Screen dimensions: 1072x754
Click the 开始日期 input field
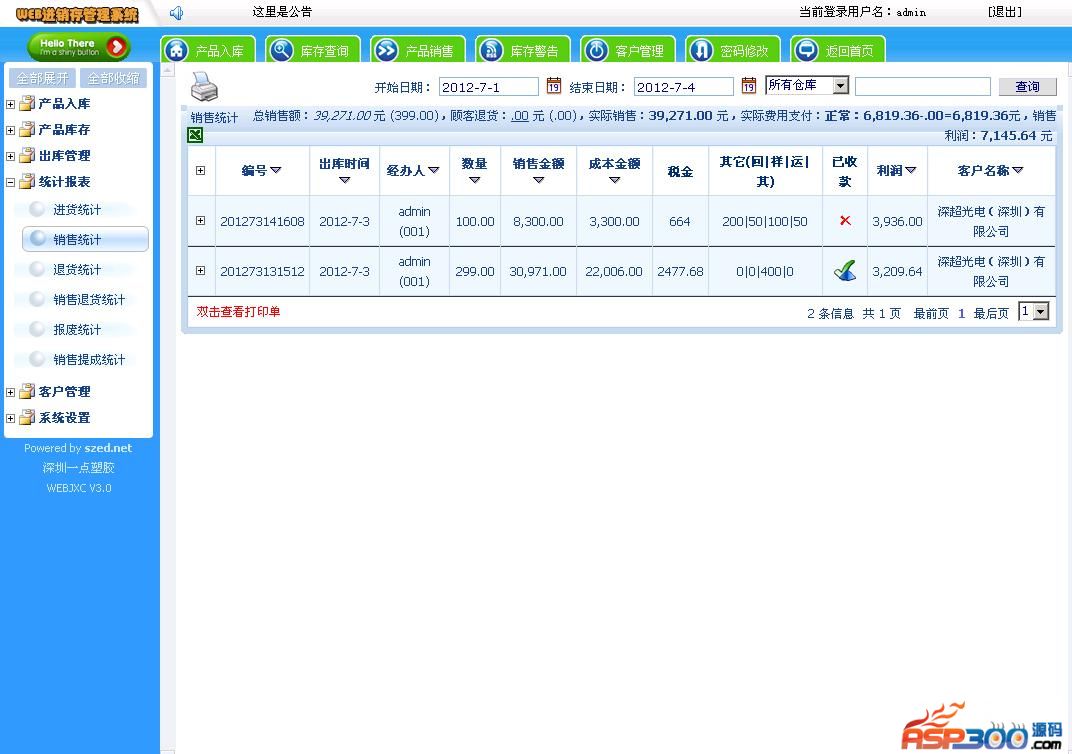(x=488, y=86)
